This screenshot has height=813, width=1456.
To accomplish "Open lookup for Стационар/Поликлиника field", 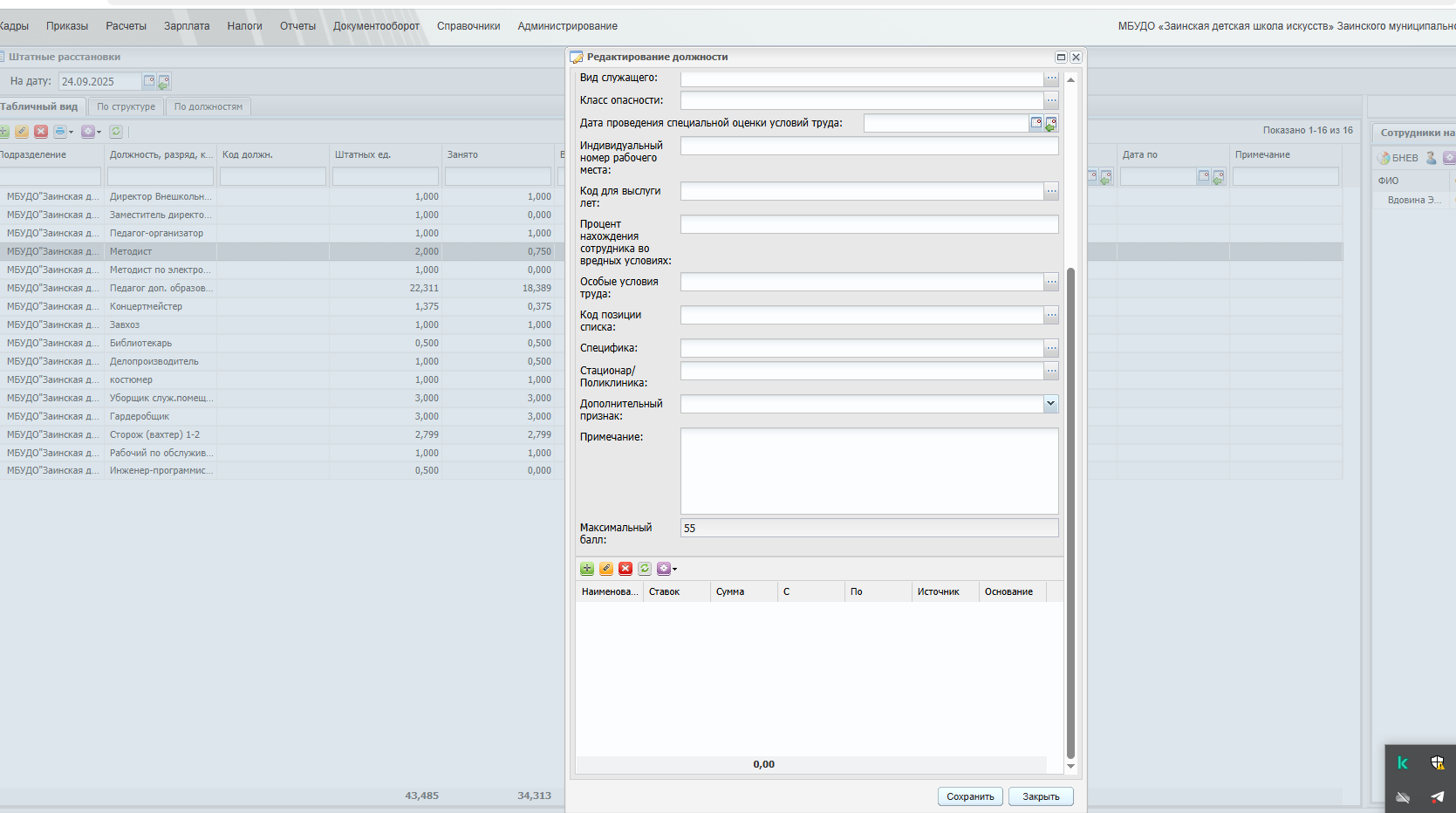I will click(1052, 371).
